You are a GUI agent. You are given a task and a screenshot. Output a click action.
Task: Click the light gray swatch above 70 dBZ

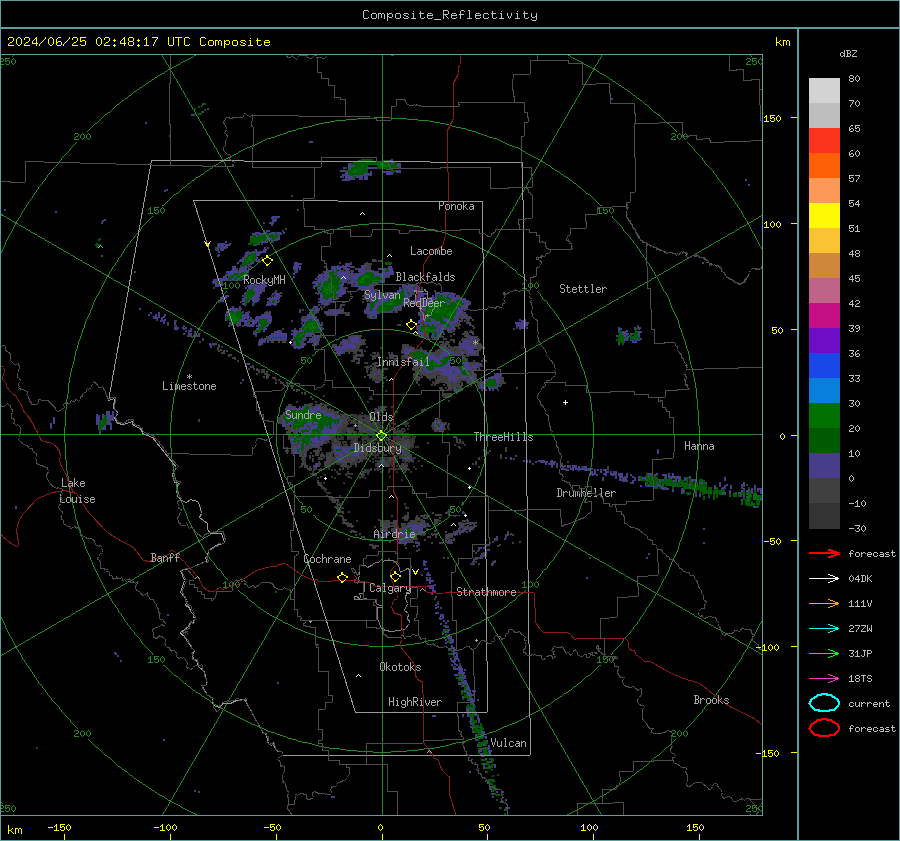click(x=824, y=91)
